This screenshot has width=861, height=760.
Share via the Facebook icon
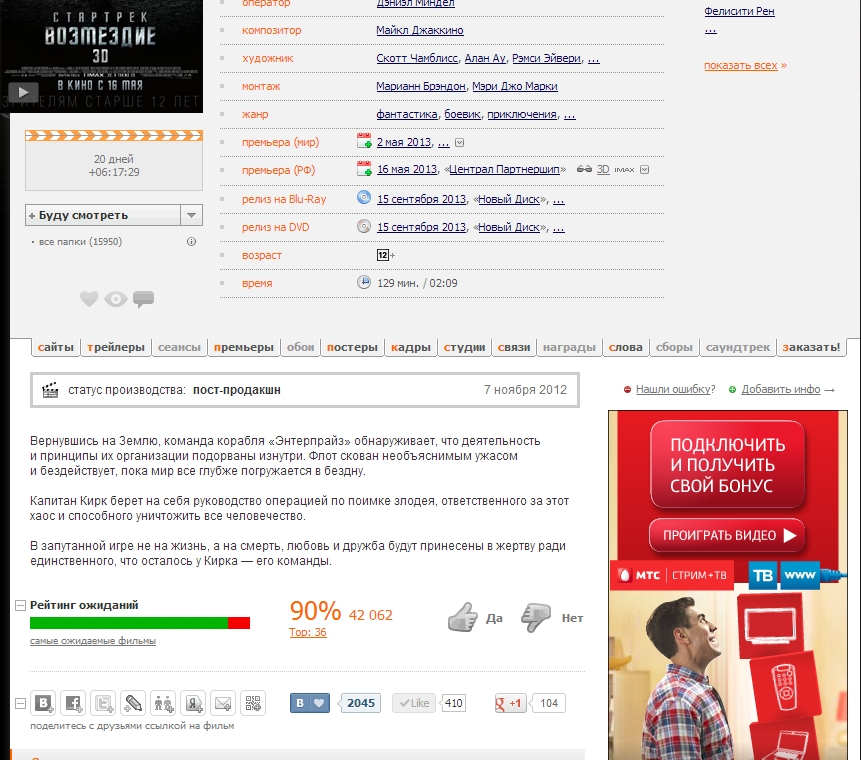coord(74,703)
